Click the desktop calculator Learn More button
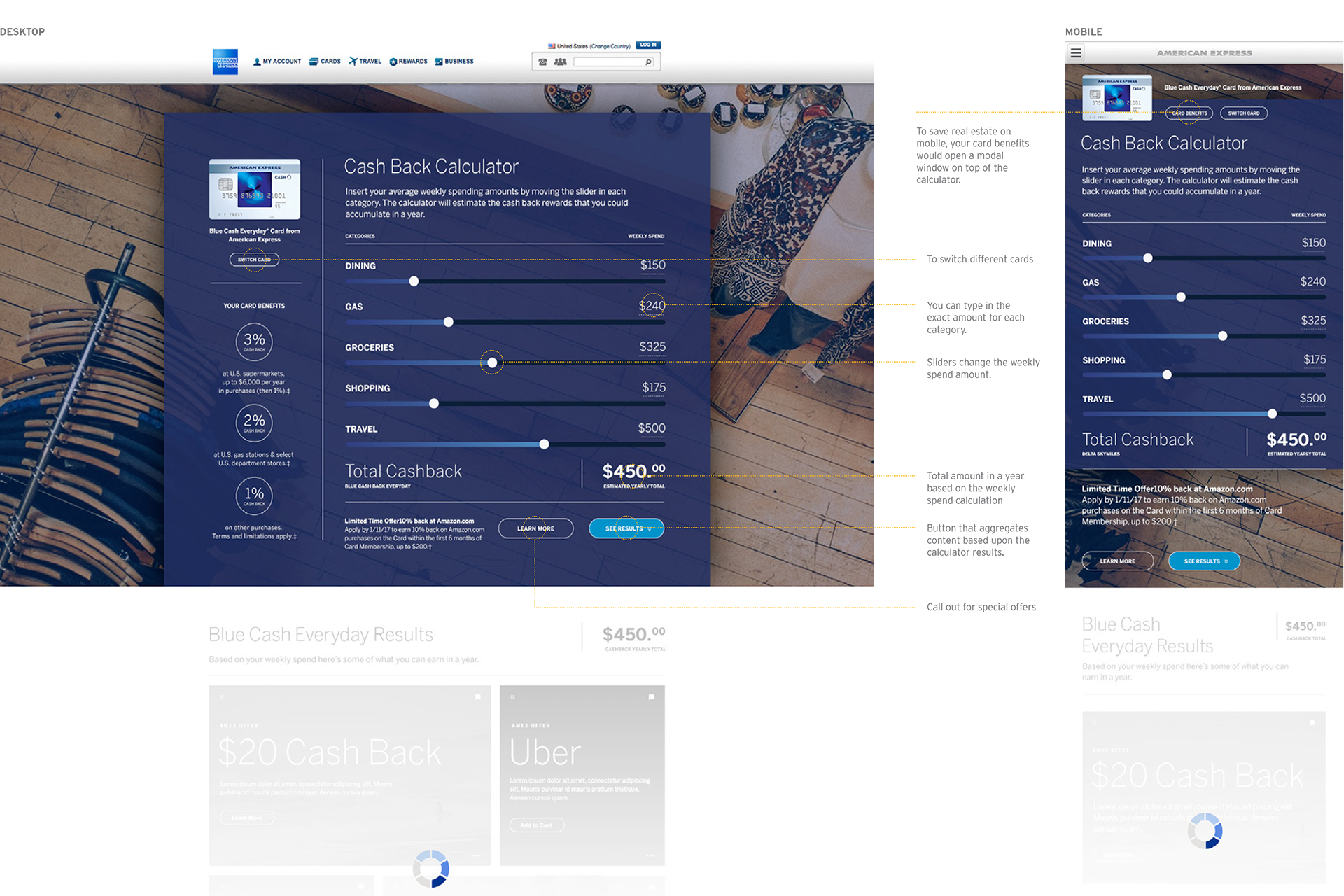 coord(535,528)
